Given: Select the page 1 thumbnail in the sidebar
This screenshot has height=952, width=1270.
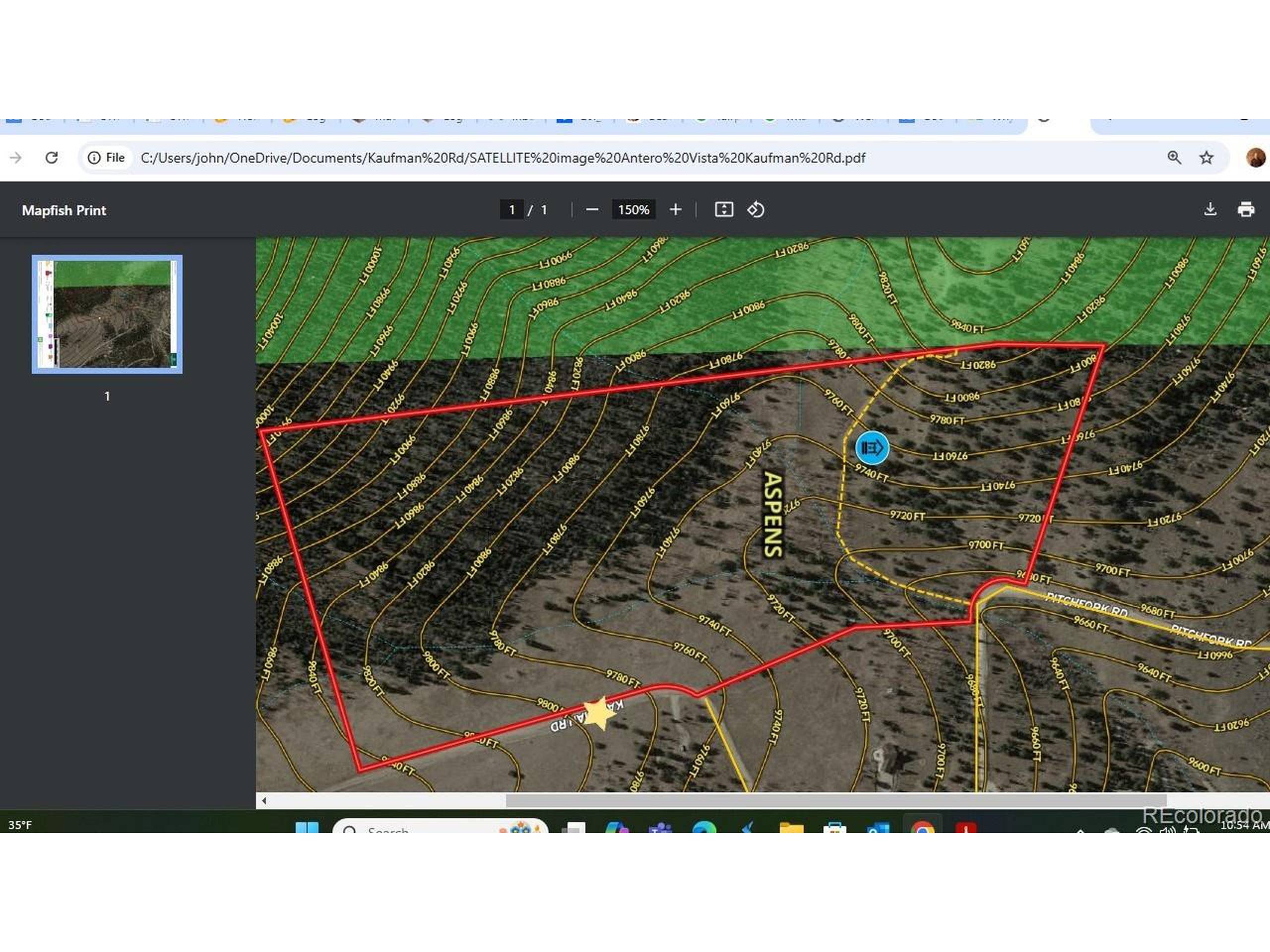Looking at the screenshot, I should tap(107, 314).
